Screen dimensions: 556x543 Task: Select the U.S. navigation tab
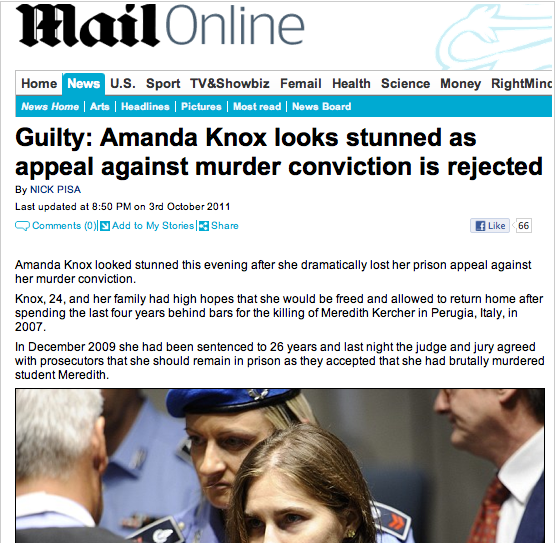(123, 84)
